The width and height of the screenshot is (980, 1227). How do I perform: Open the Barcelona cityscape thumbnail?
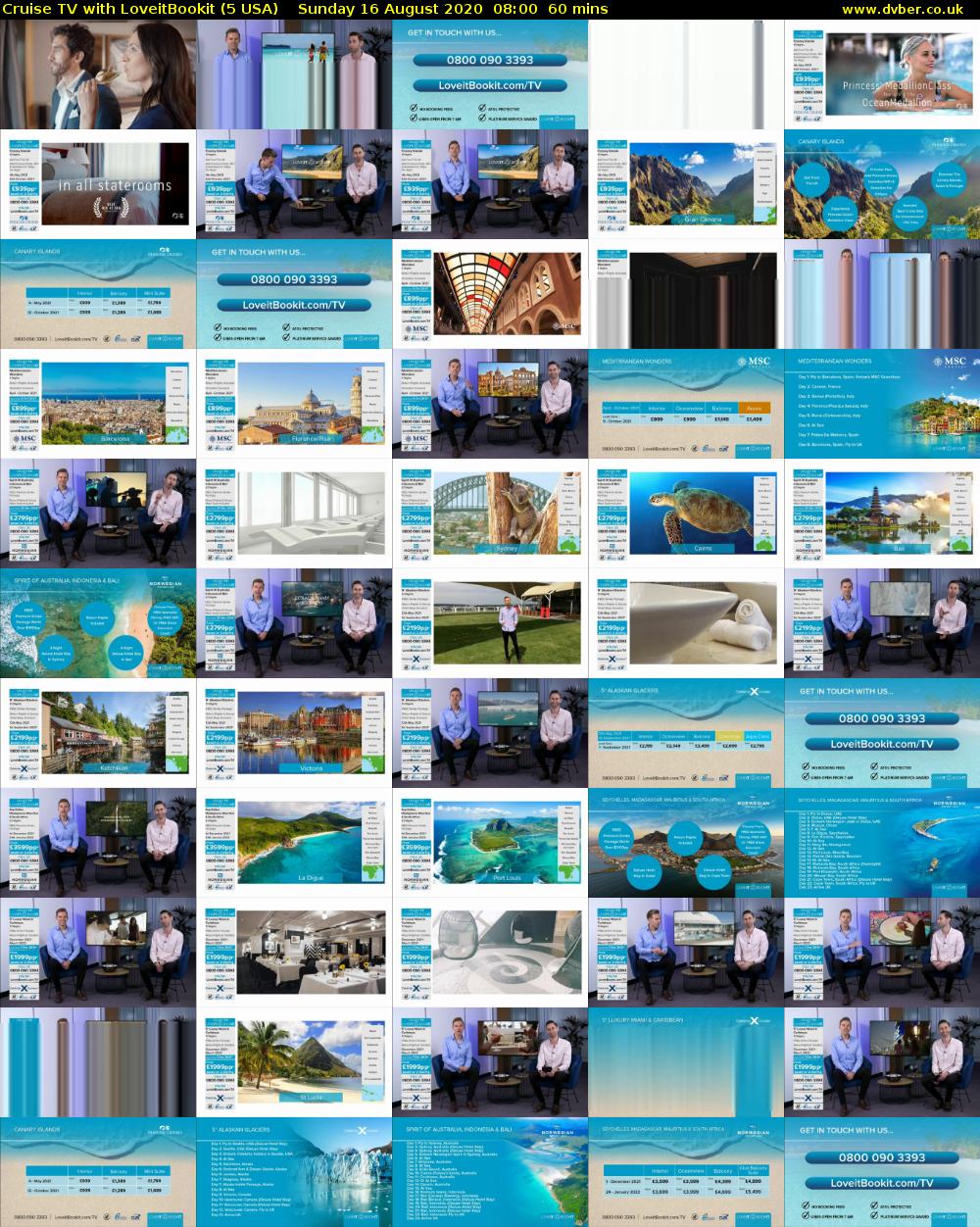pos(98,404)
